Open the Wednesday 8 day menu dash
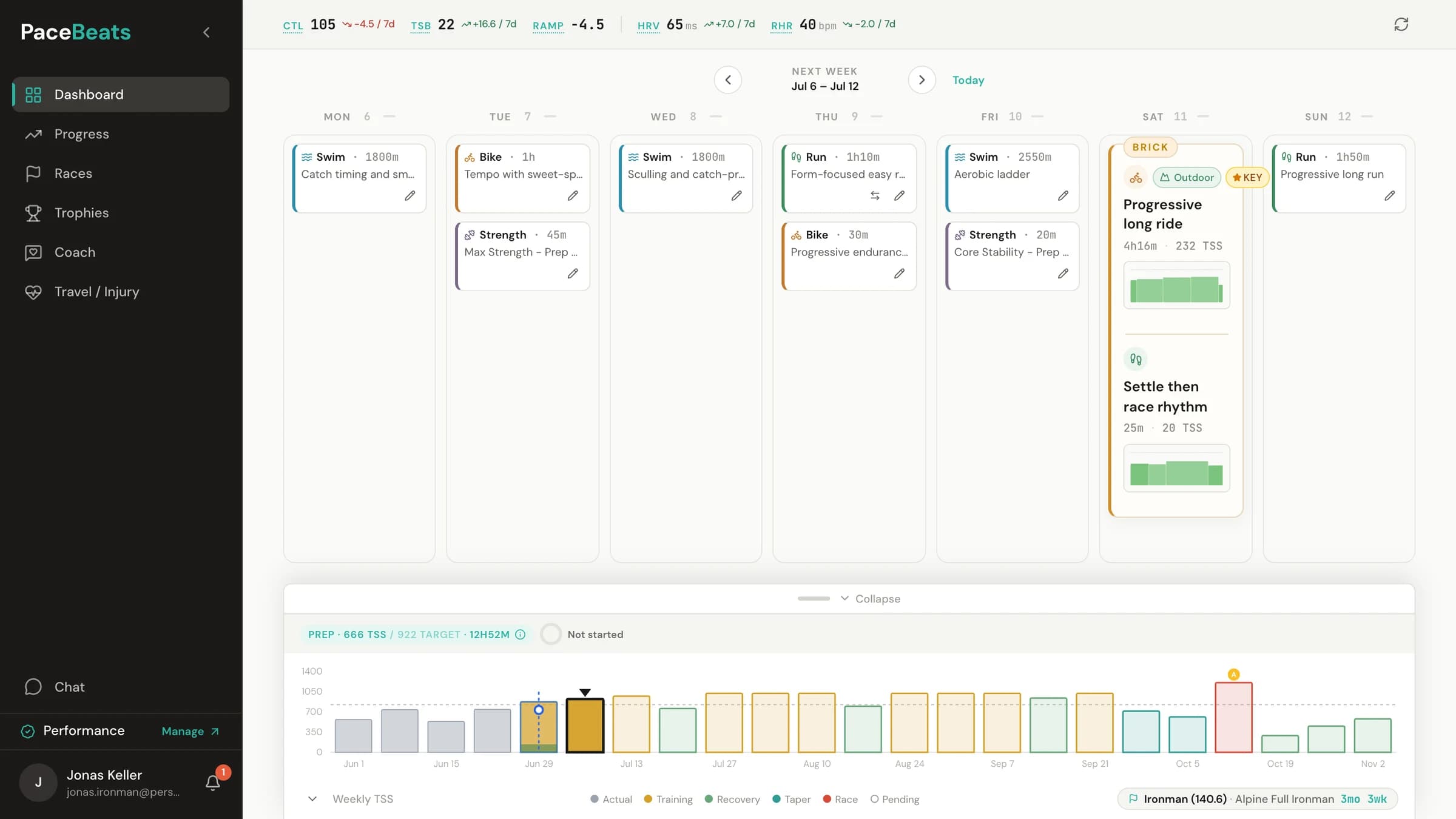Viewport: 1456px width, 819px height. click(x=716, y=116)
